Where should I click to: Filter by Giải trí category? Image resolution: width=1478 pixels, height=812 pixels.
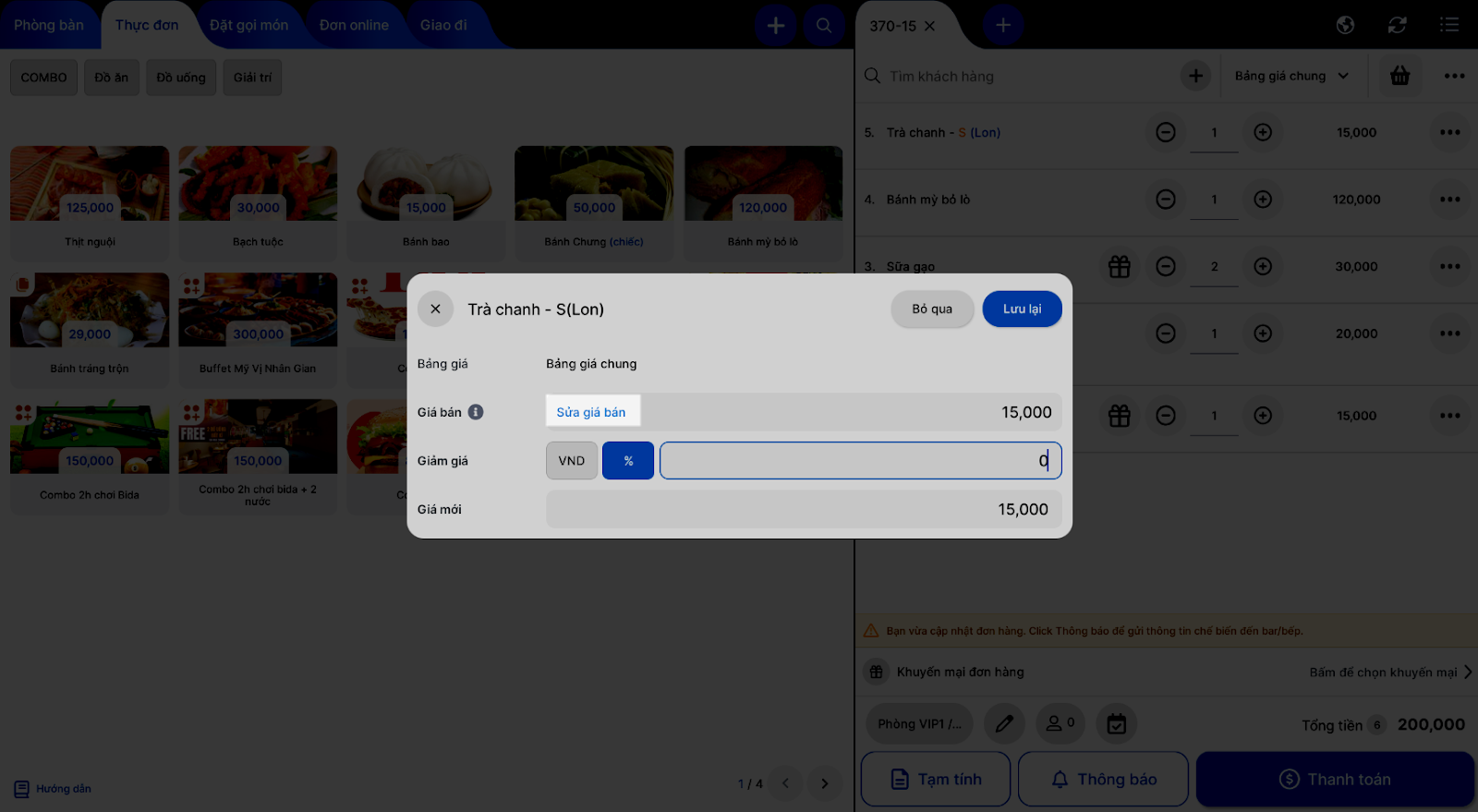click(252, 78)
